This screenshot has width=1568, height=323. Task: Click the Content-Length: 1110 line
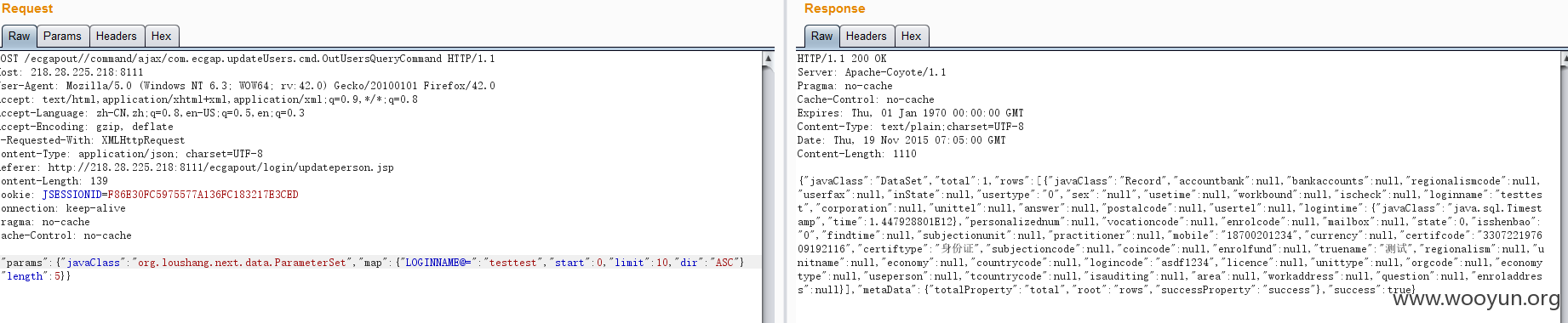[856, 154]
